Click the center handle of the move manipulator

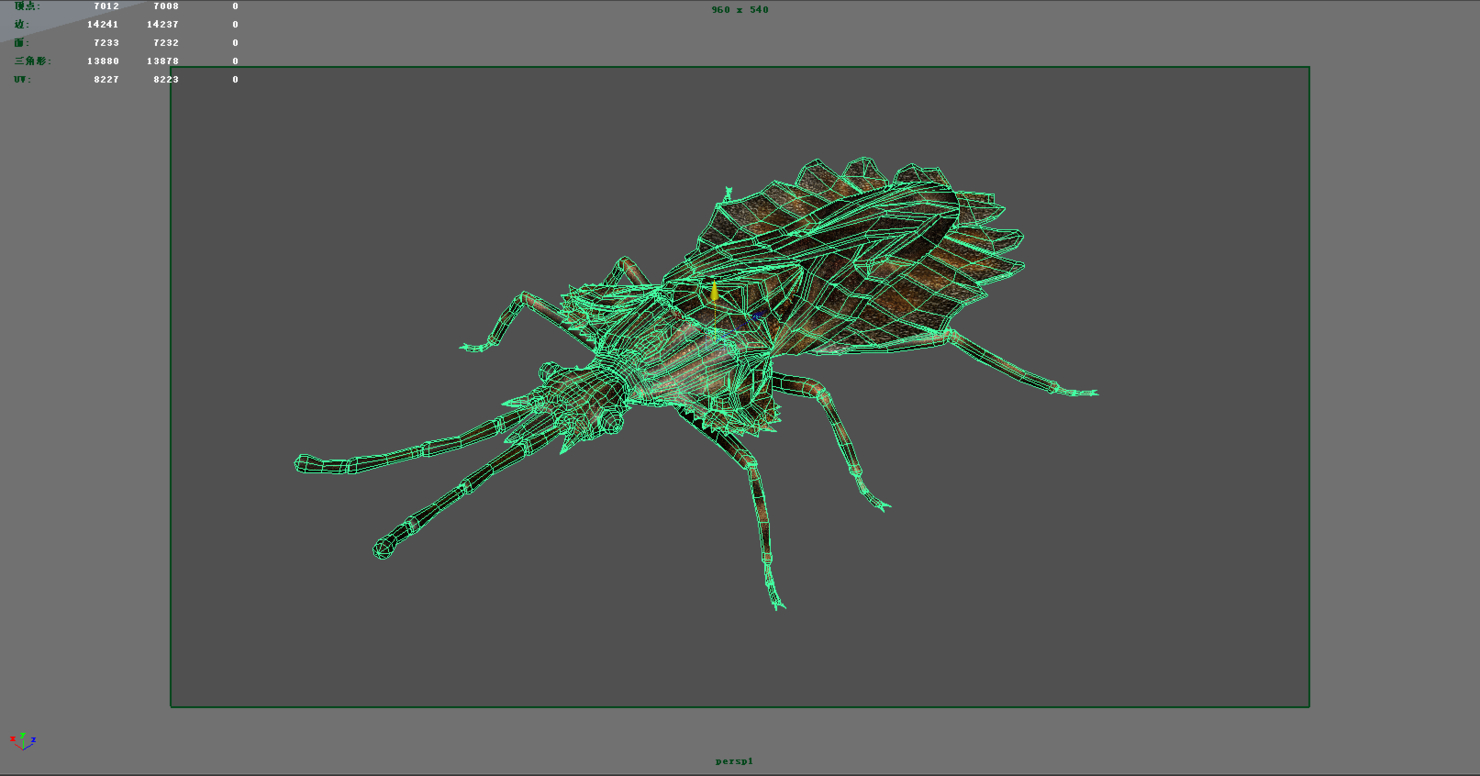pos(716,341)
